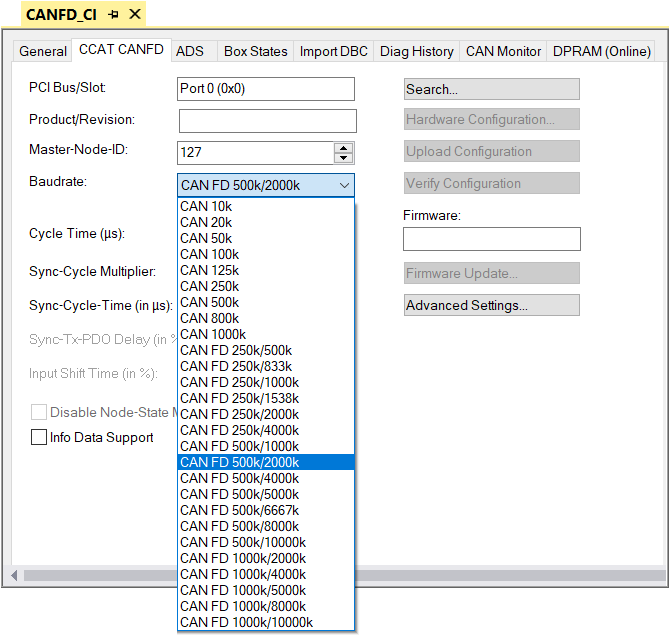Switch to the General tab
Viewport: 670px width, 636px height.
tap(43, 51)
